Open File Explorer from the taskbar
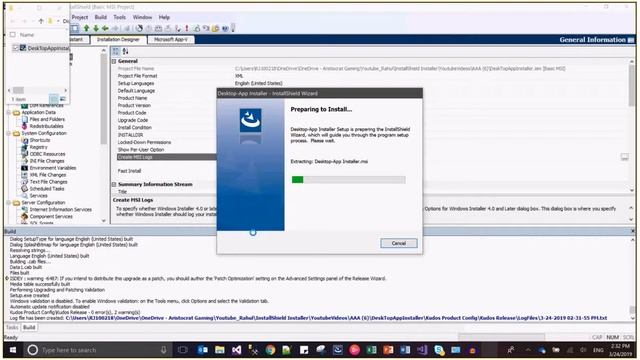This screenshot has width=640, height=360. click(x=220, y=350)
